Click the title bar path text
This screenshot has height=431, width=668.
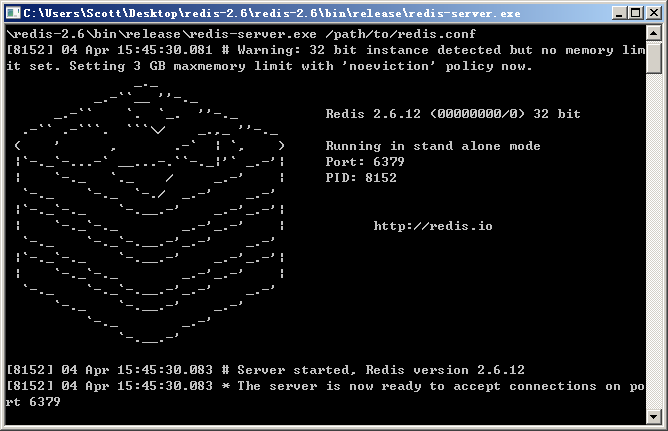[x=272, y=13]
